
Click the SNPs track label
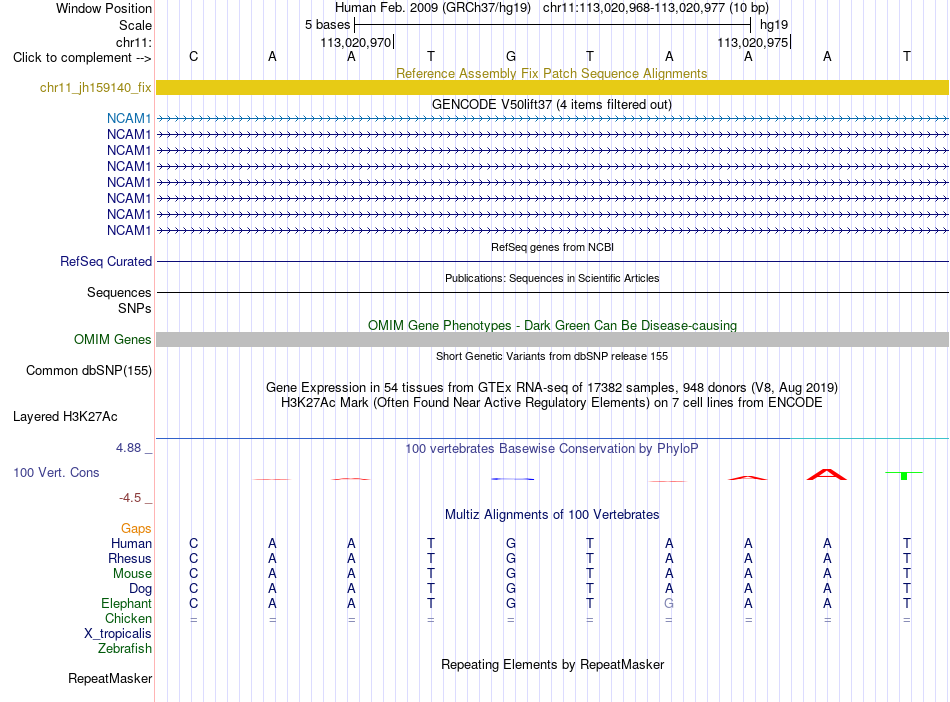[x=135, y=308]
